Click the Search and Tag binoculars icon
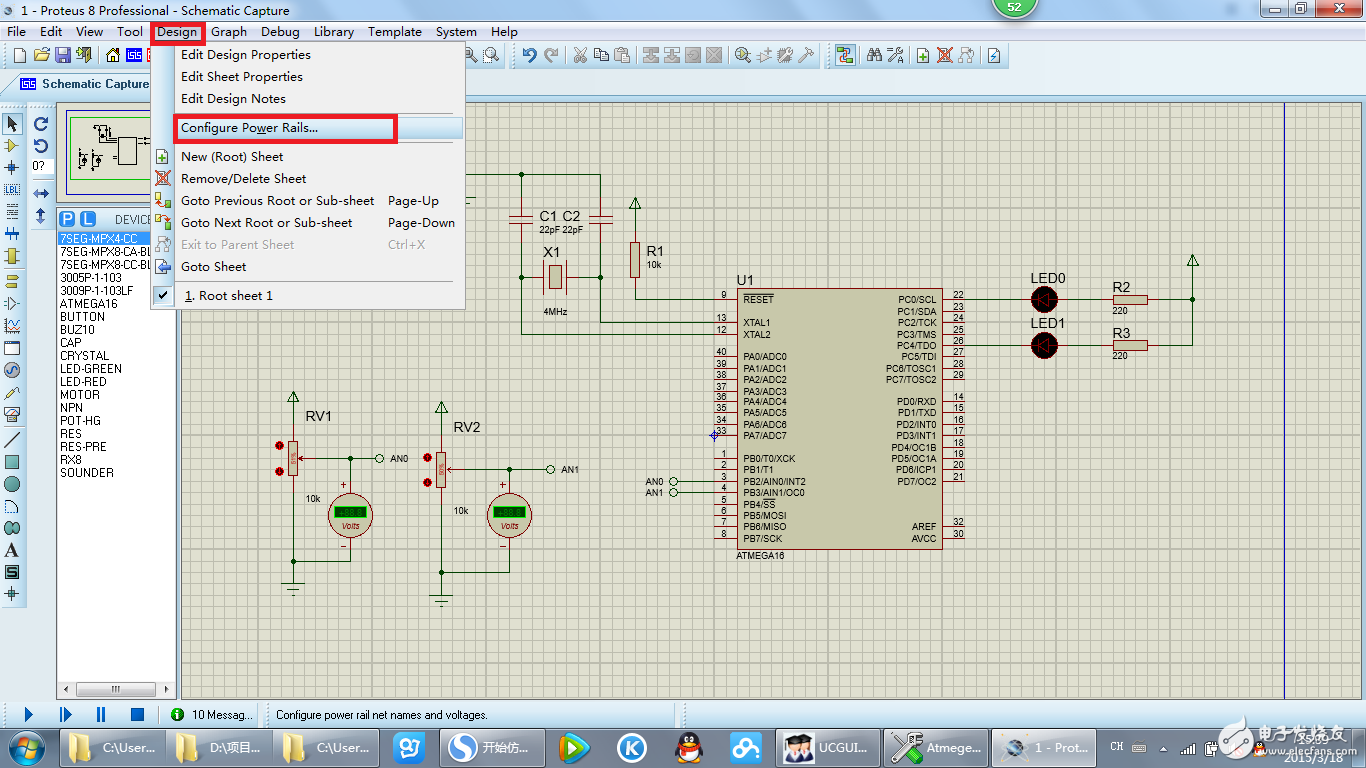1366x768 pixels. point(874,55)
